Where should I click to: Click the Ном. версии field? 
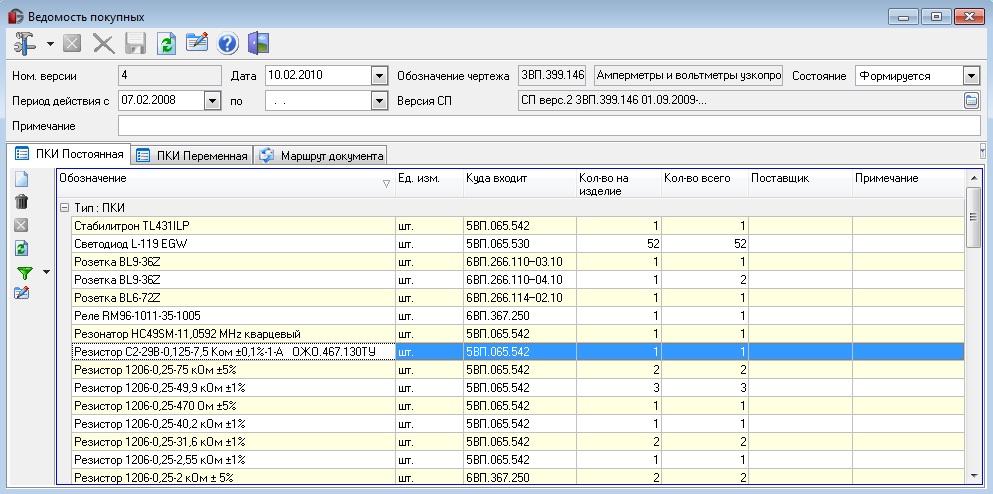click(x=170, y=75)
